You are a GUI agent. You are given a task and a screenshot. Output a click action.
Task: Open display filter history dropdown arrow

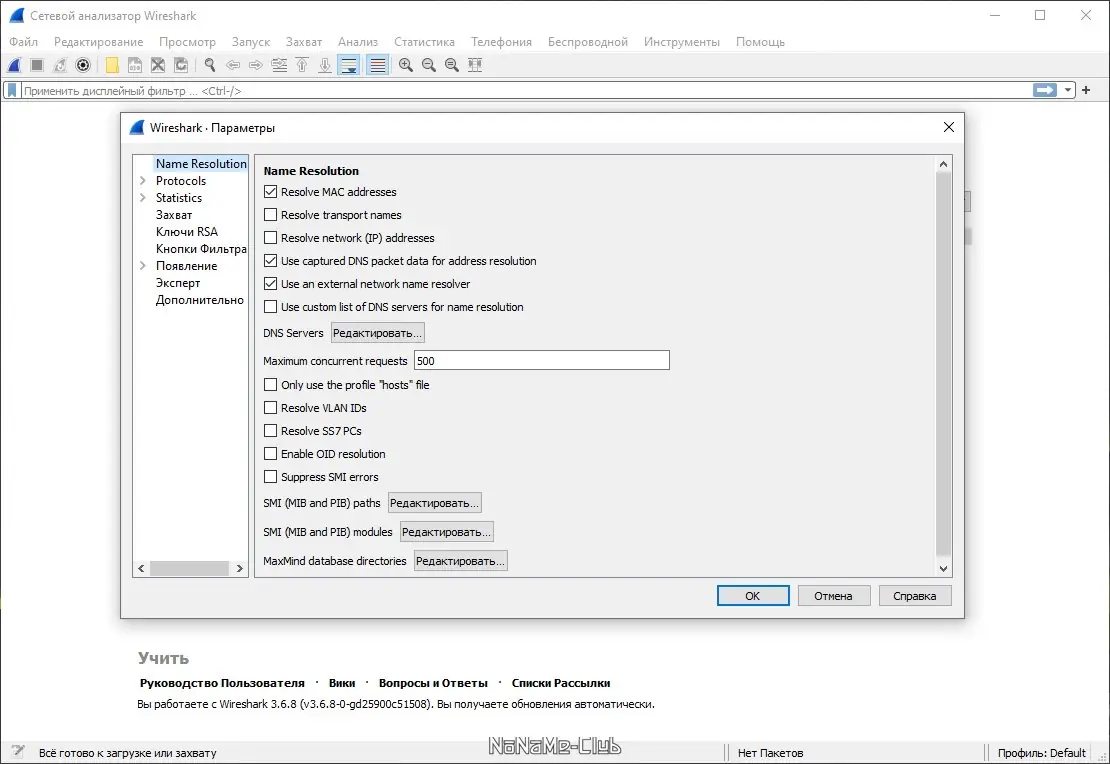[x=1068, y=90]
